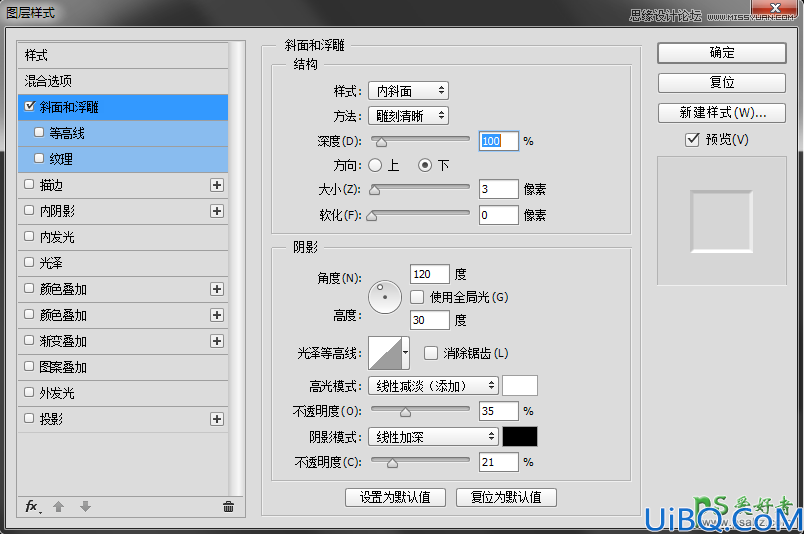Screen dimensions: 804x534
Task: Click the 大小 slider track
Action: (420, 187)
